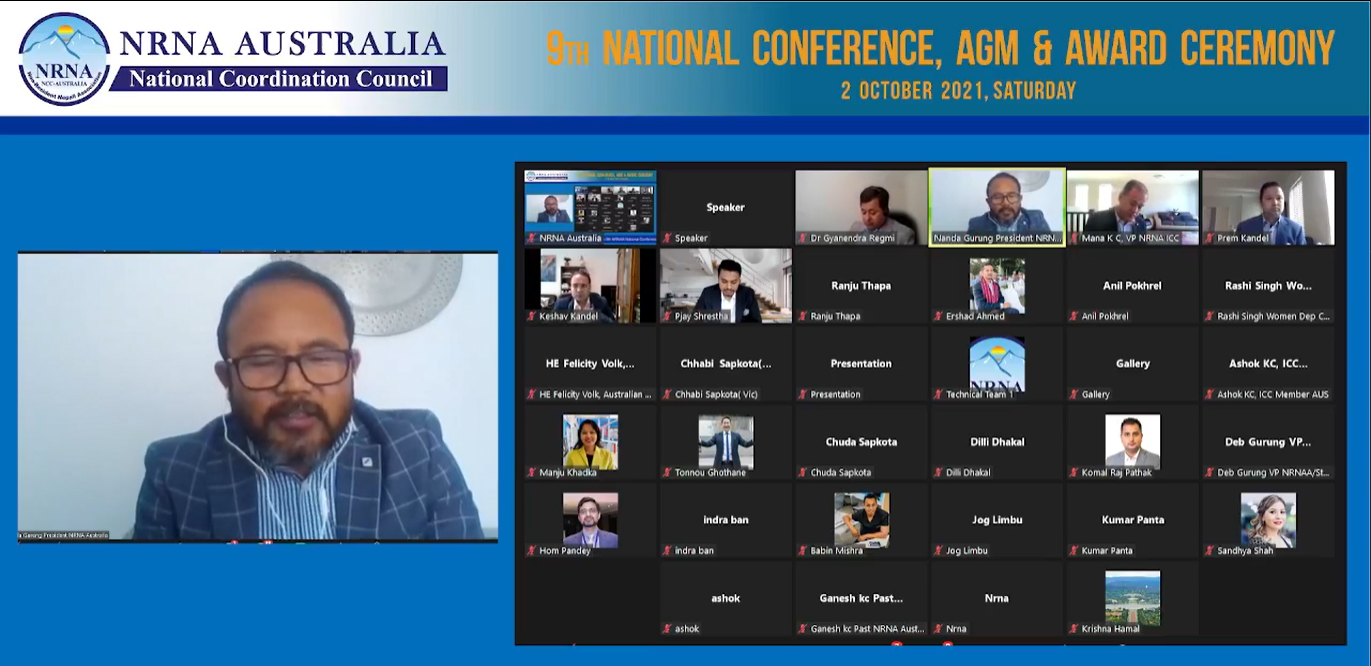1371x666 pixels.
Task: Click muted mic icon beside Hom Pandey
Action: point(532,551)
